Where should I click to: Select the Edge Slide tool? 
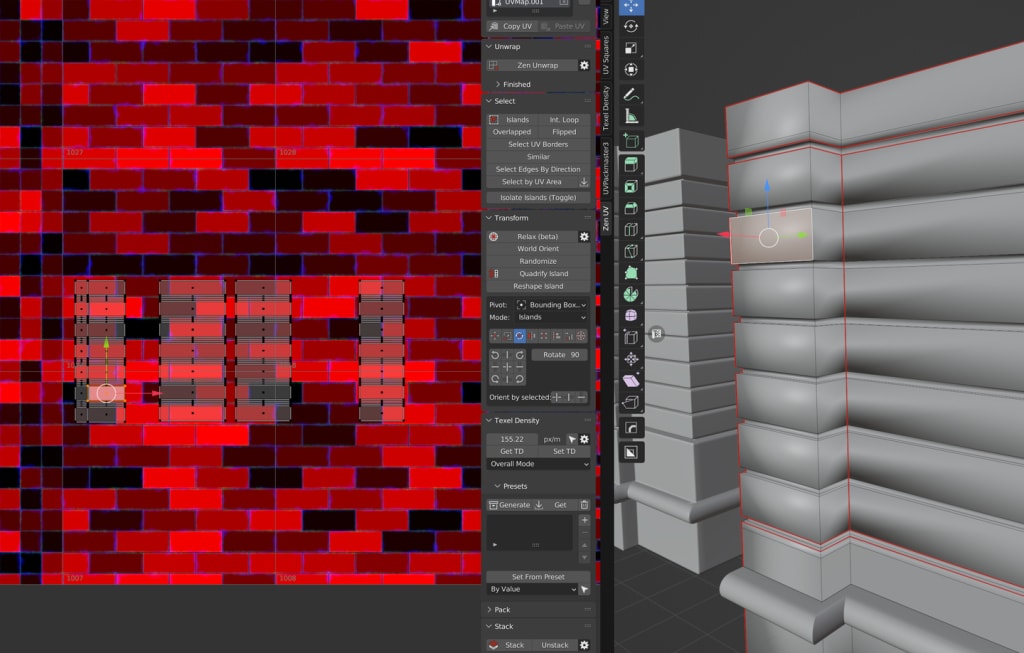(631, 338)
